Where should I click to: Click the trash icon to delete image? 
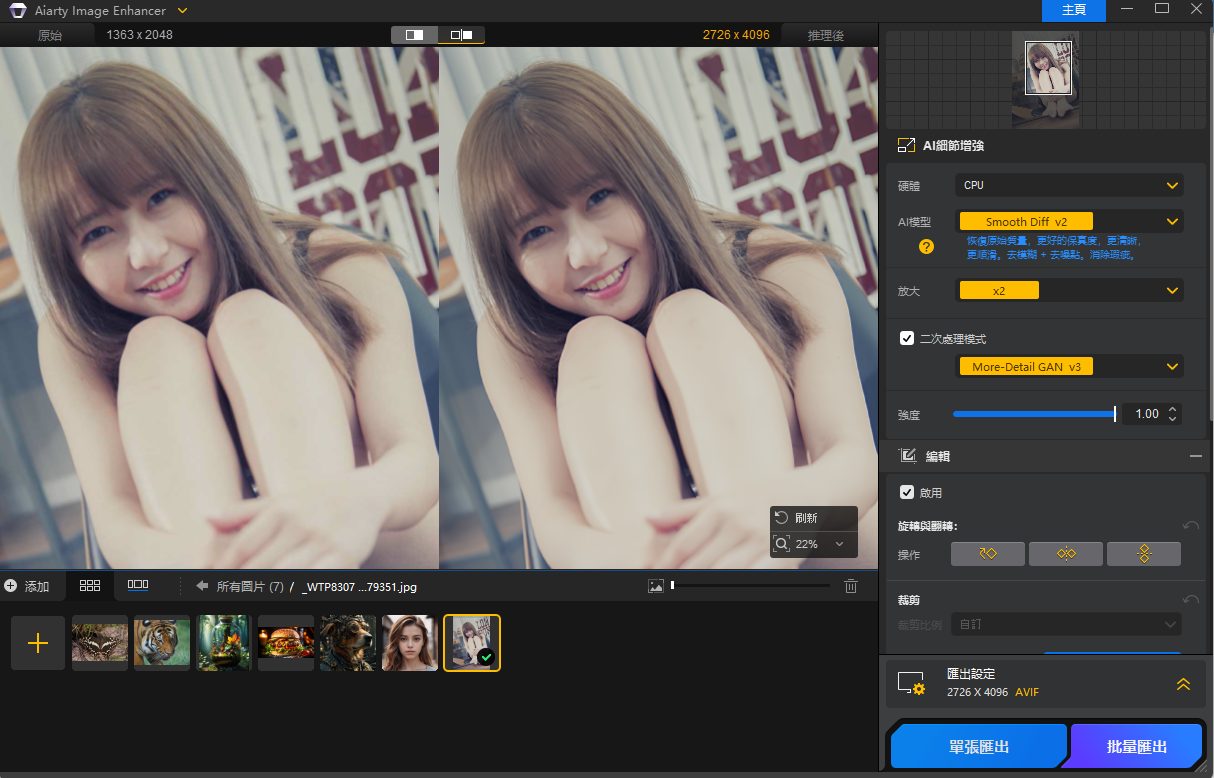coord(851,586)
